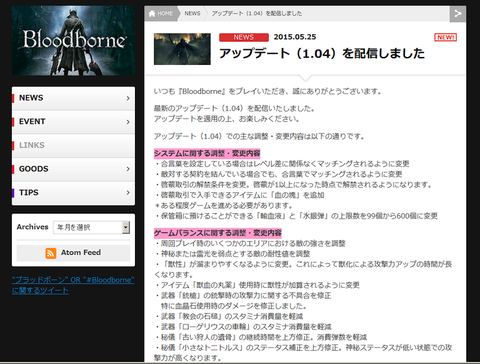The width and height of the screenshot is (480, 364).
Task: Click the Bloodborne logo banner
Action: tap(73, 40)
